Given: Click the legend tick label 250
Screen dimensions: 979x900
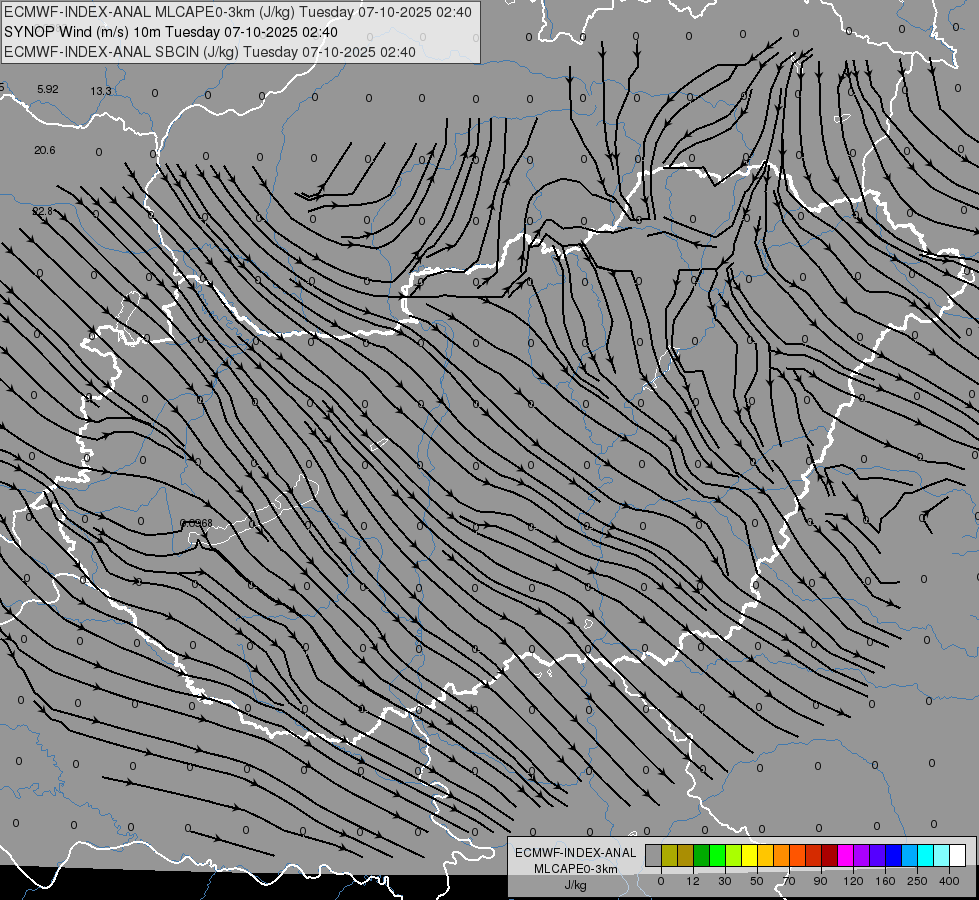Looking at the screenshot, I should (x=917, y=881).
